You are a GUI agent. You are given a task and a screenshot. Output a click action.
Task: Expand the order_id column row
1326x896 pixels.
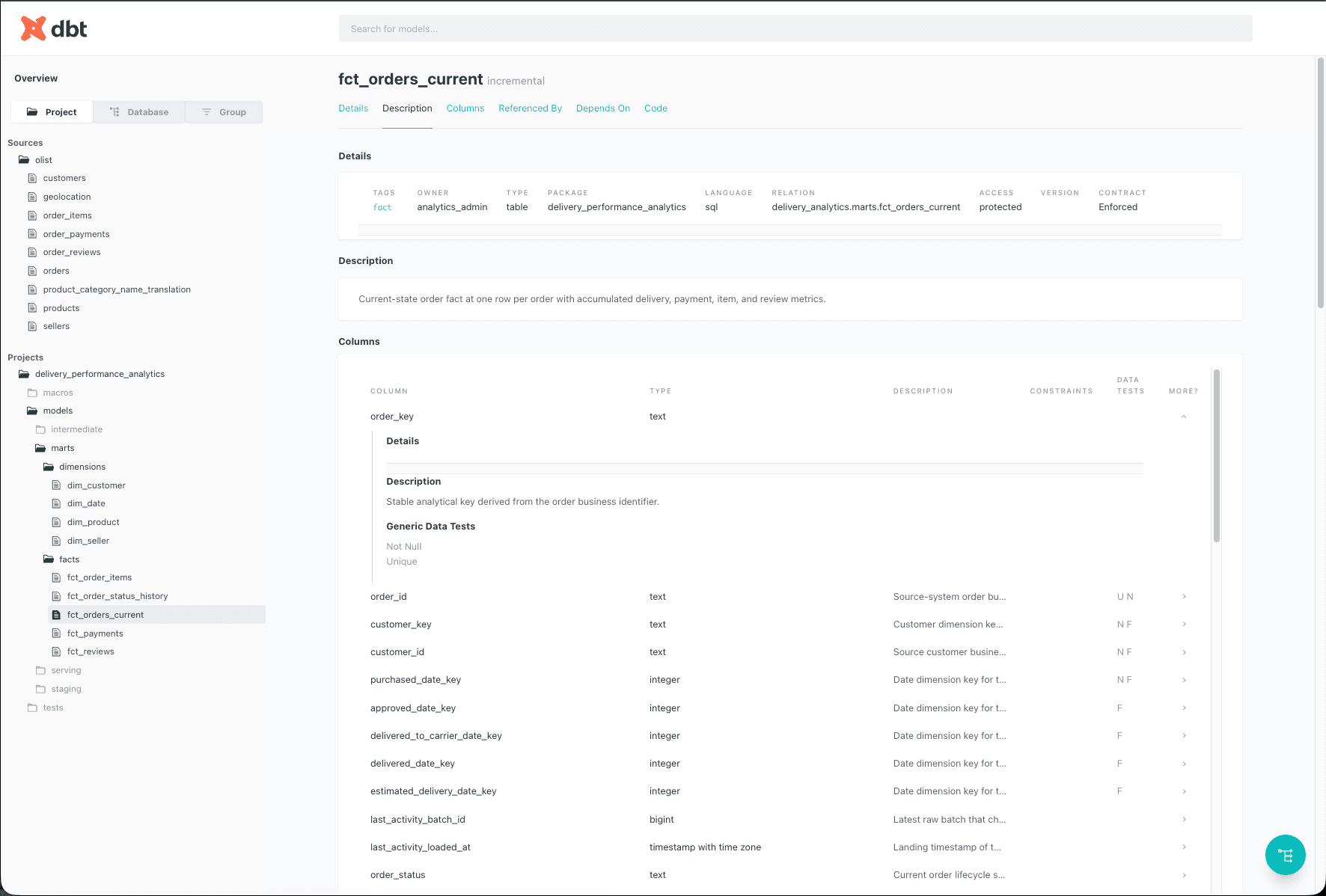point(1183,596)
